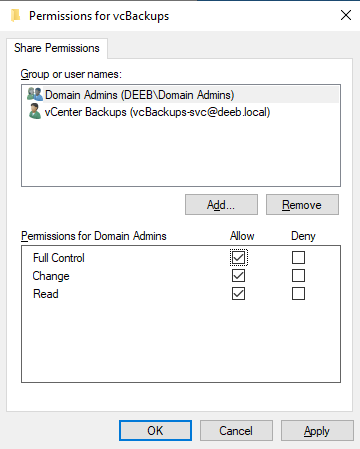Toggle the Allow checkbox for Change
360x449 pixels.
pyautogui.click(x=238, y=276)
